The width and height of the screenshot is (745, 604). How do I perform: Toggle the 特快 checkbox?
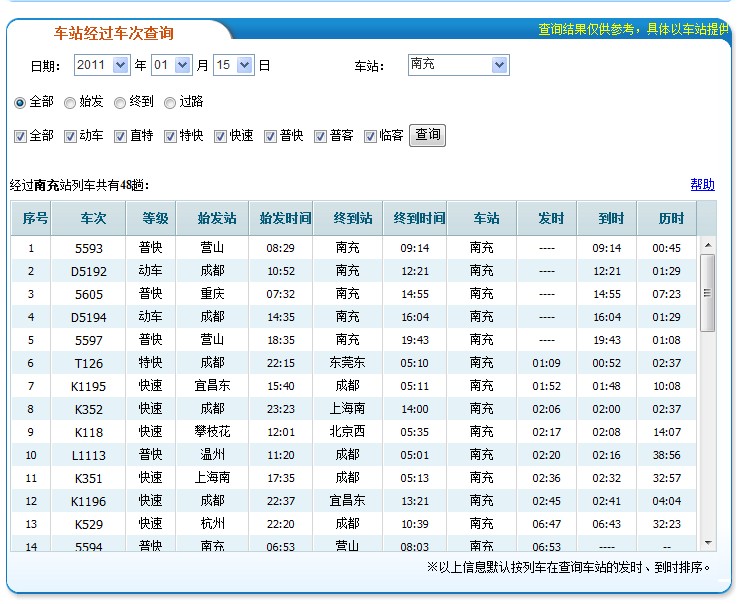[x=170, y=136]
